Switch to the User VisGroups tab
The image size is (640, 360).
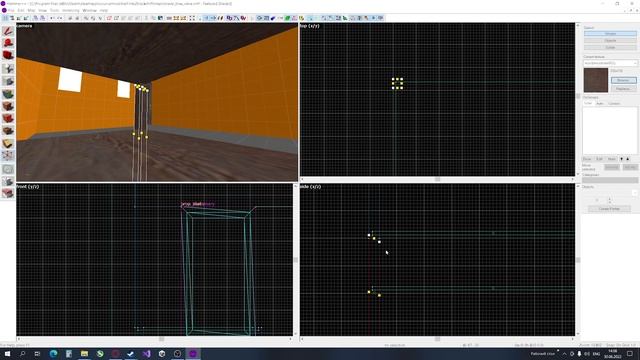click(x=588, y=103)
